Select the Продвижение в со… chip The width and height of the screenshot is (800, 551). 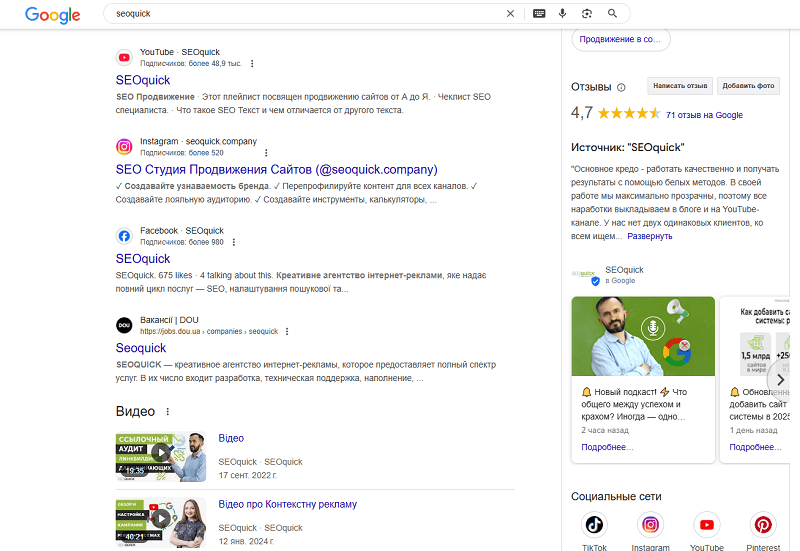click(620, 39)
